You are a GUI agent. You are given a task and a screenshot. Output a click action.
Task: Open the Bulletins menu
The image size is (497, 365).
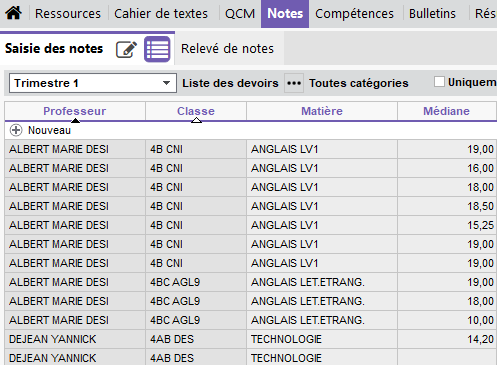click(x=432, y=14)
